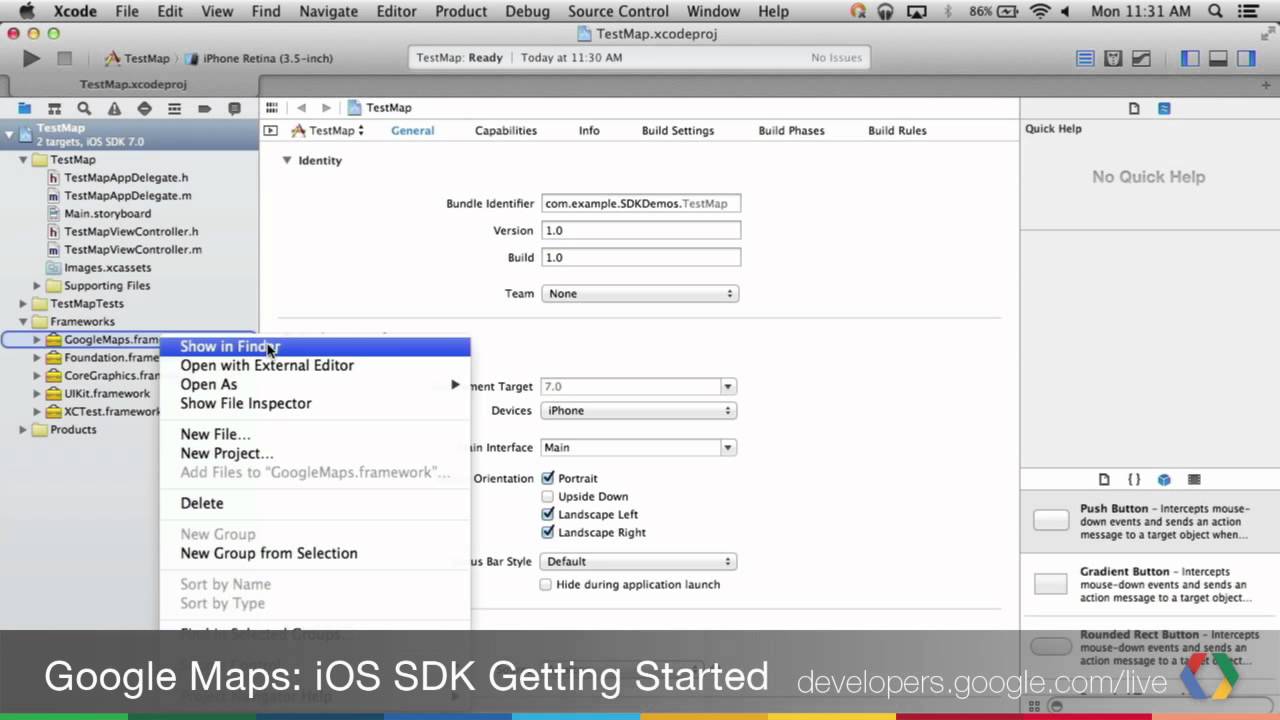Open the Deployment Target combo box
Image resolution: width=1280 pixels, height=720 pixels.
coord(639,386)
